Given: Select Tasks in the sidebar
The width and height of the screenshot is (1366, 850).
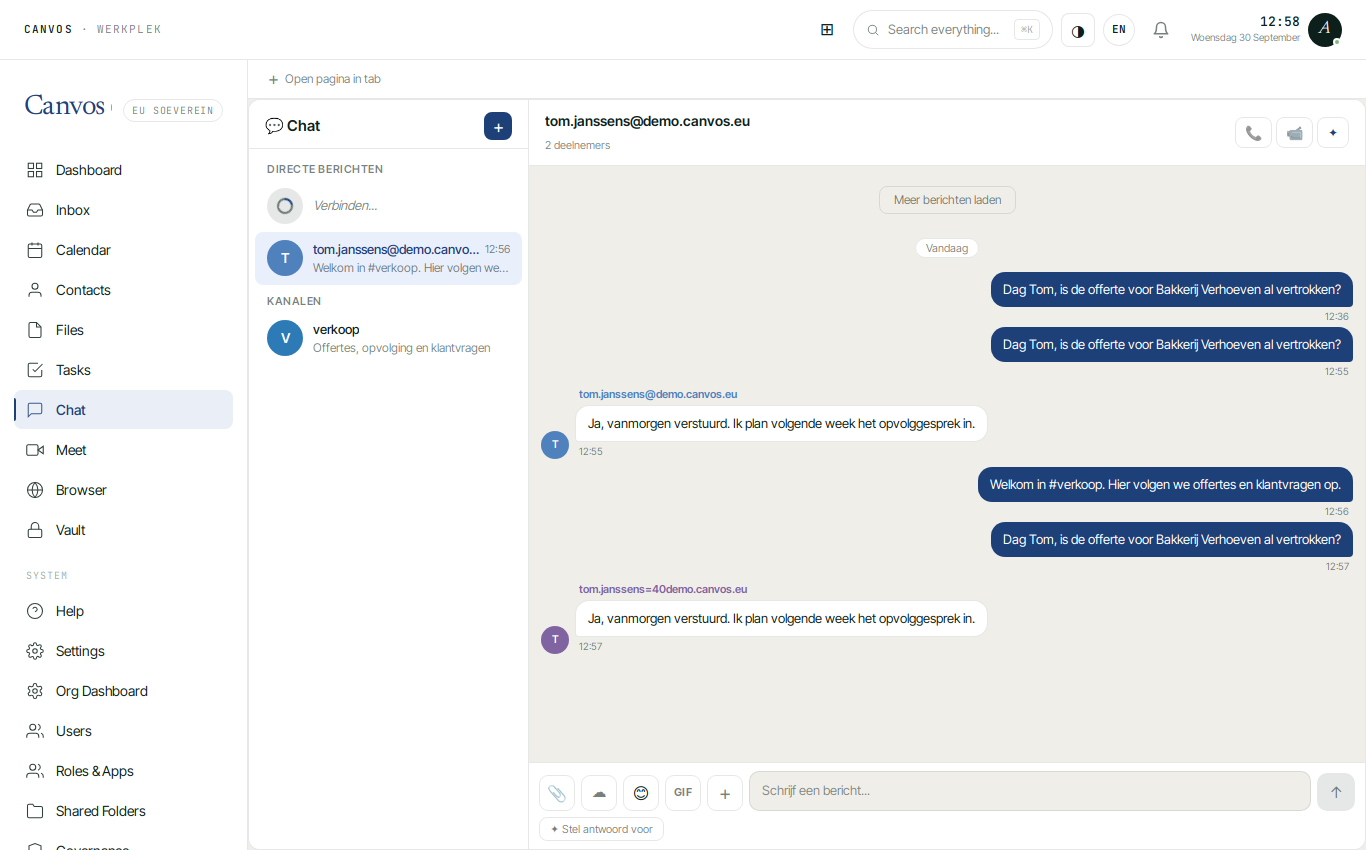Looking at the screenshot, I should 123,370.
